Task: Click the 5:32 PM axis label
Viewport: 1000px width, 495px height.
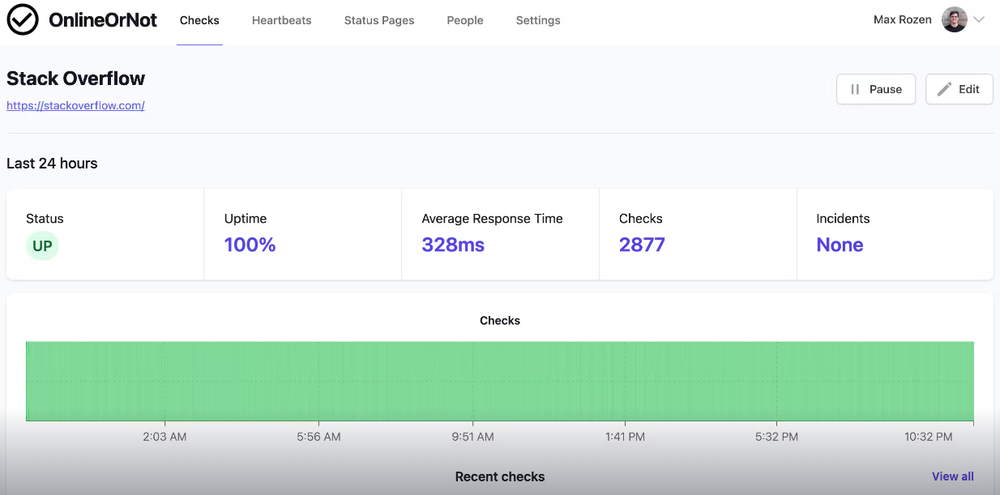Action: 776,437
